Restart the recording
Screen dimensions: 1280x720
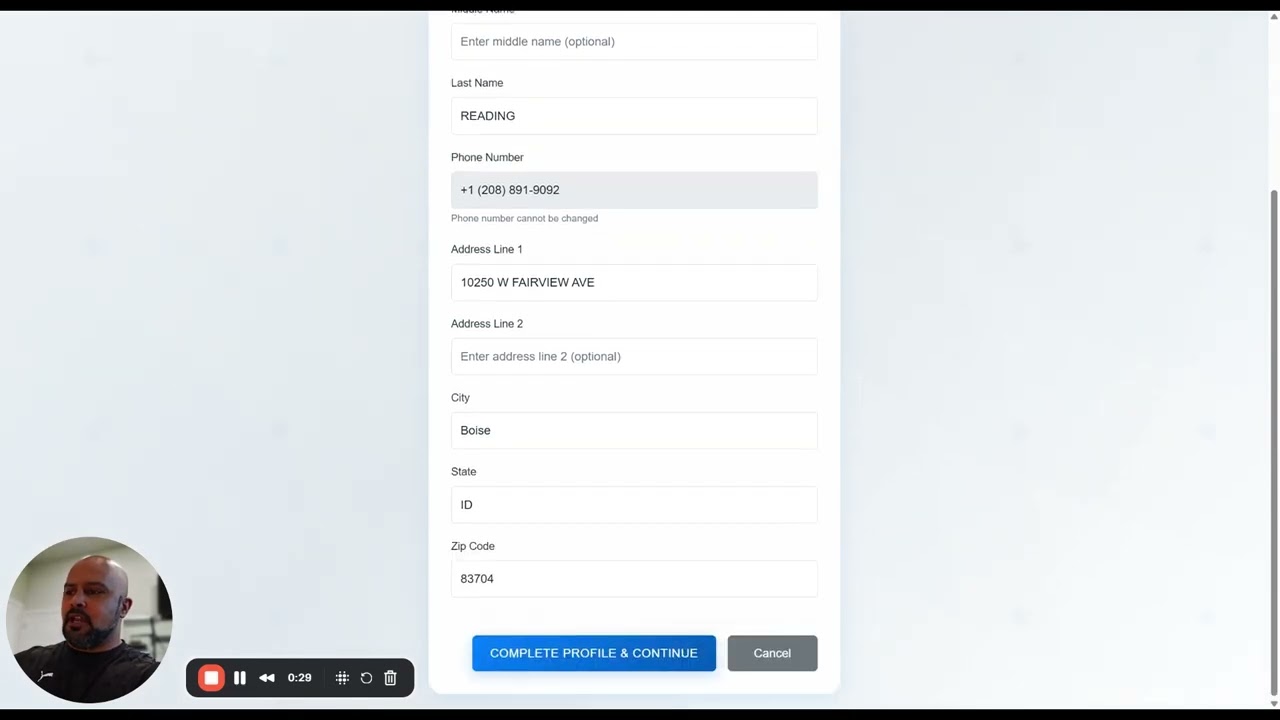point(366,678)
